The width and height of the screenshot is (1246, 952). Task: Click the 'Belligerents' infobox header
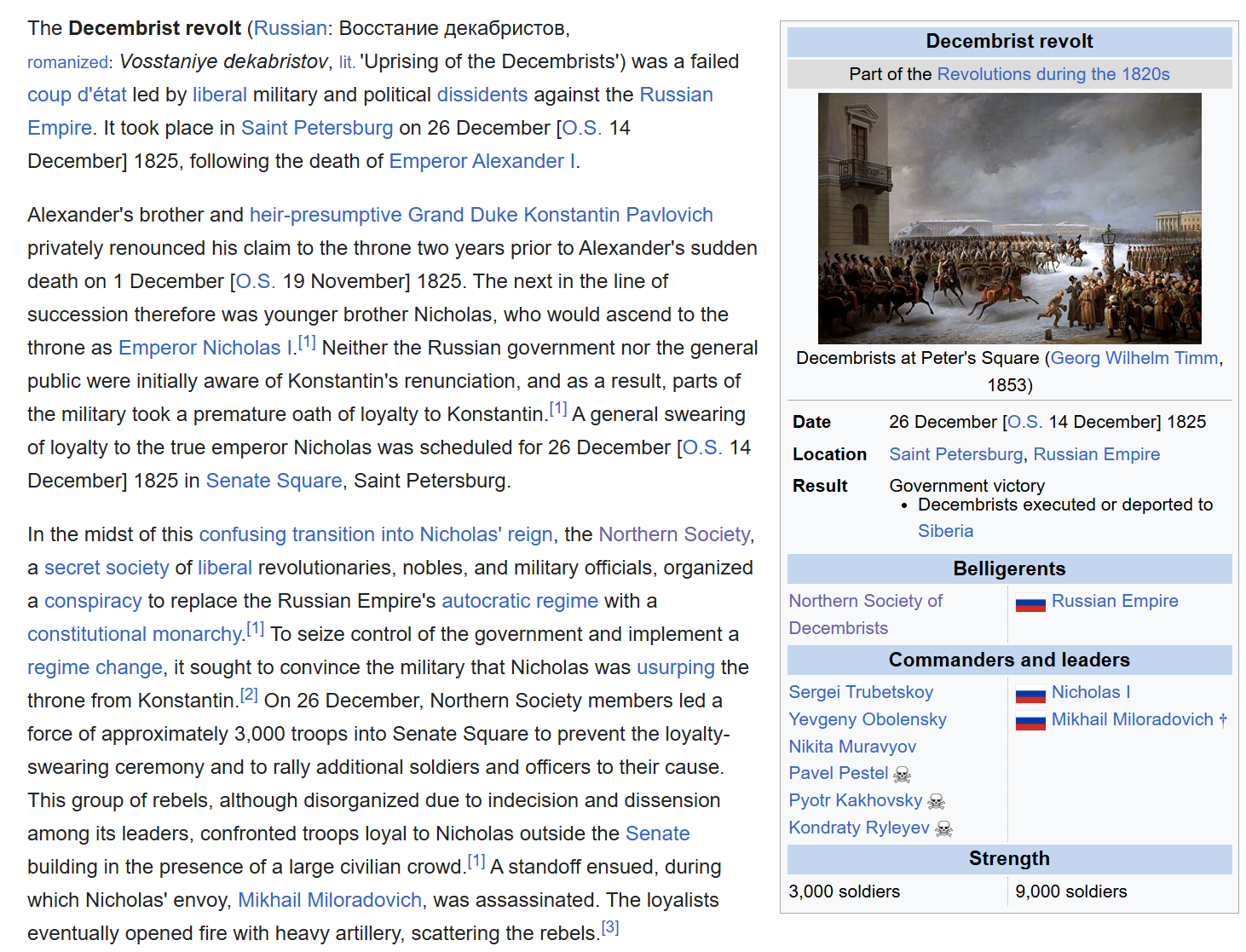(1010, 569)
